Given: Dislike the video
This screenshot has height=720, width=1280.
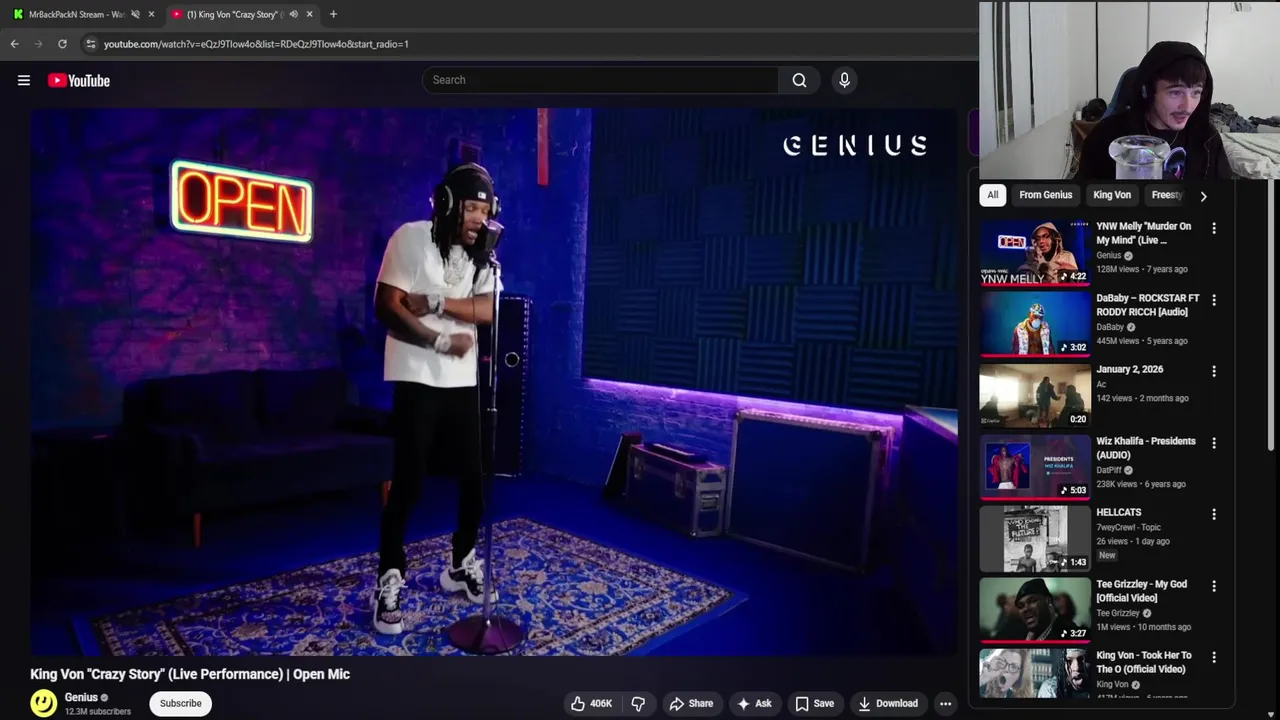Looking at the screenshot, I should coord(638,703).
